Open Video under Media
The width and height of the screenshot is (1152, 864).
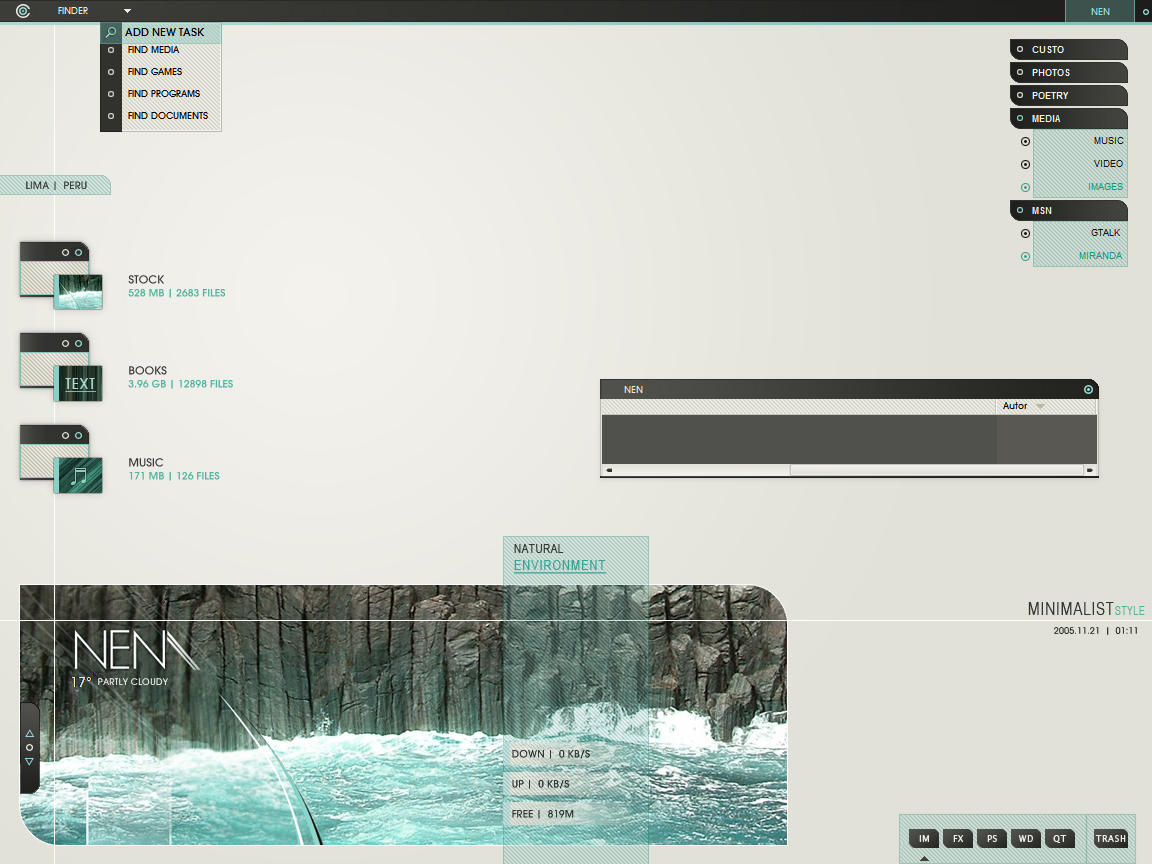click(x=1108, y=163)
